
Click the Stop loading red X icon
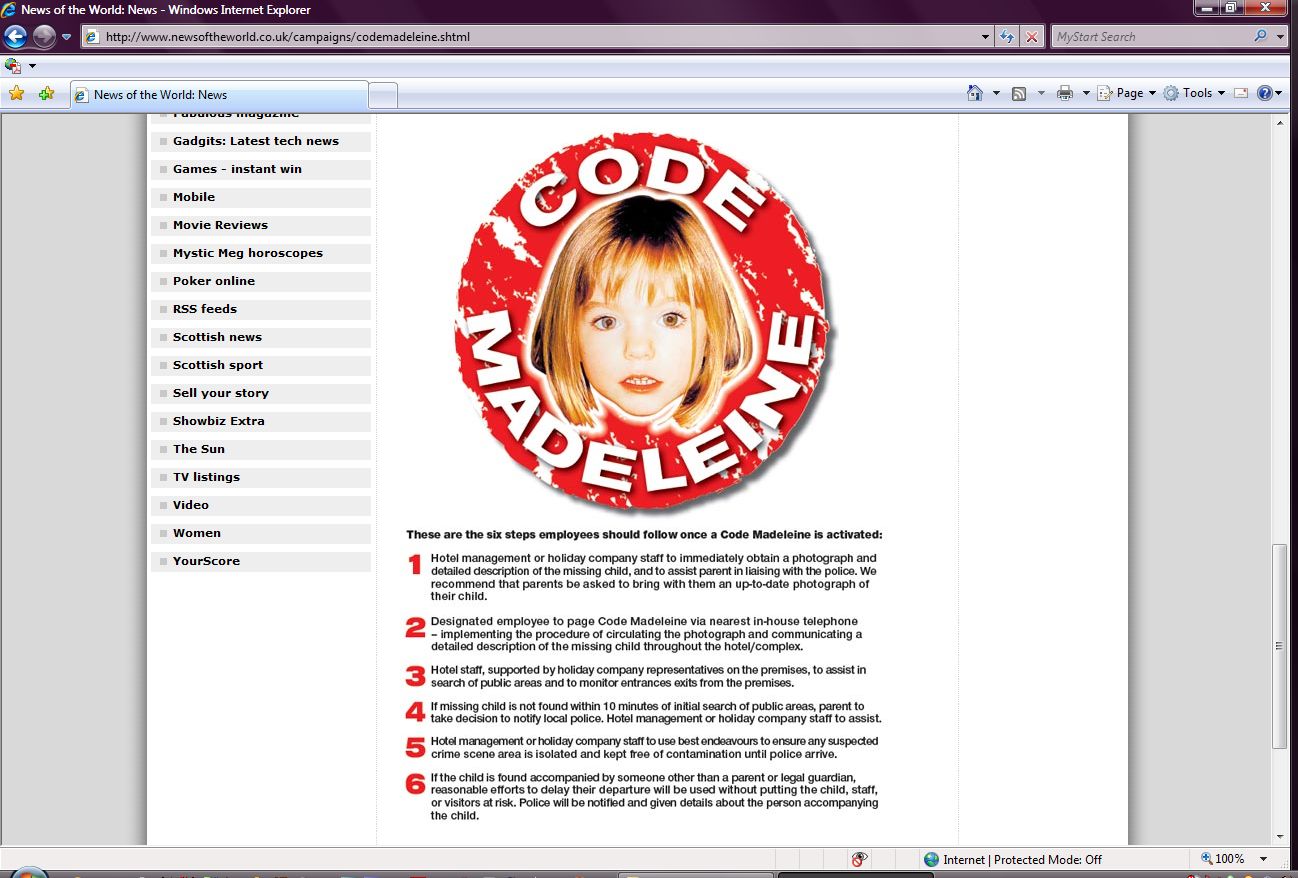1032,37
